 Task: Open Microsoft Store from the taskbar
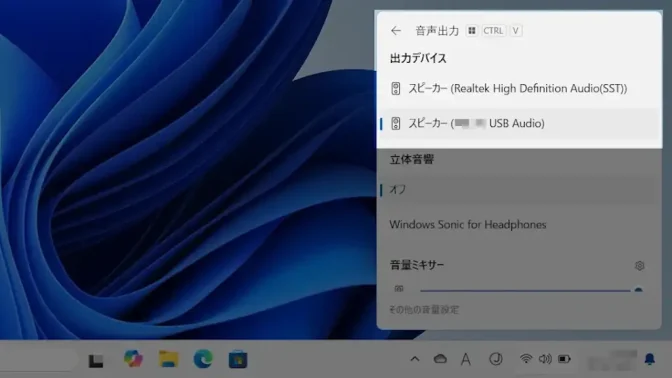pos(238,359)
